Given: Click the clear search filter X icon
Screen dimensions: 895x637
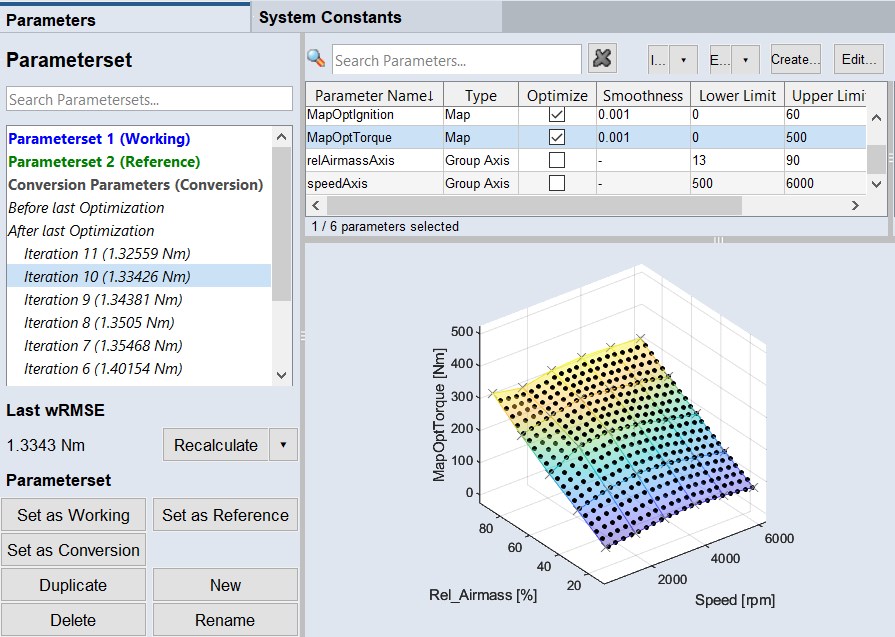Looking at the screenshot, I should (602, 59).
